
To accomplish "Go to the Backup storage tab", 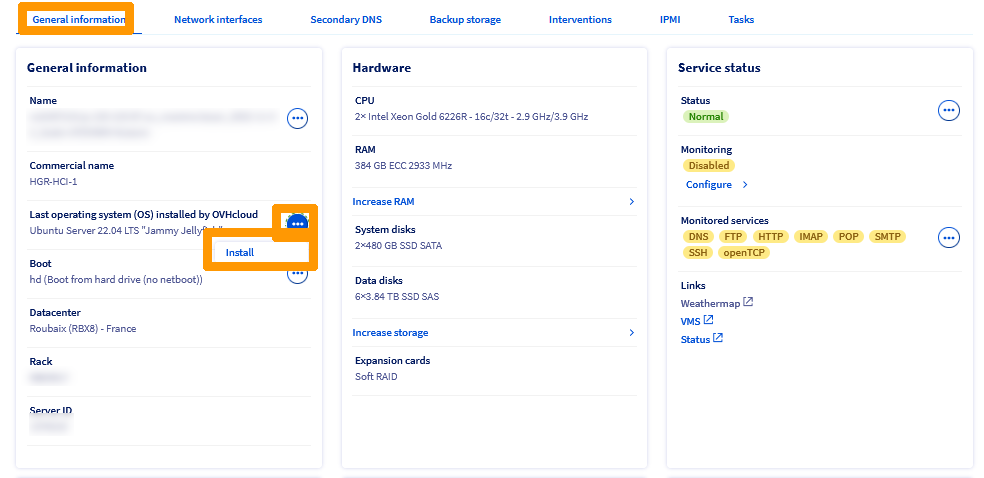I will pyautogui.click(x=465, y=19).
